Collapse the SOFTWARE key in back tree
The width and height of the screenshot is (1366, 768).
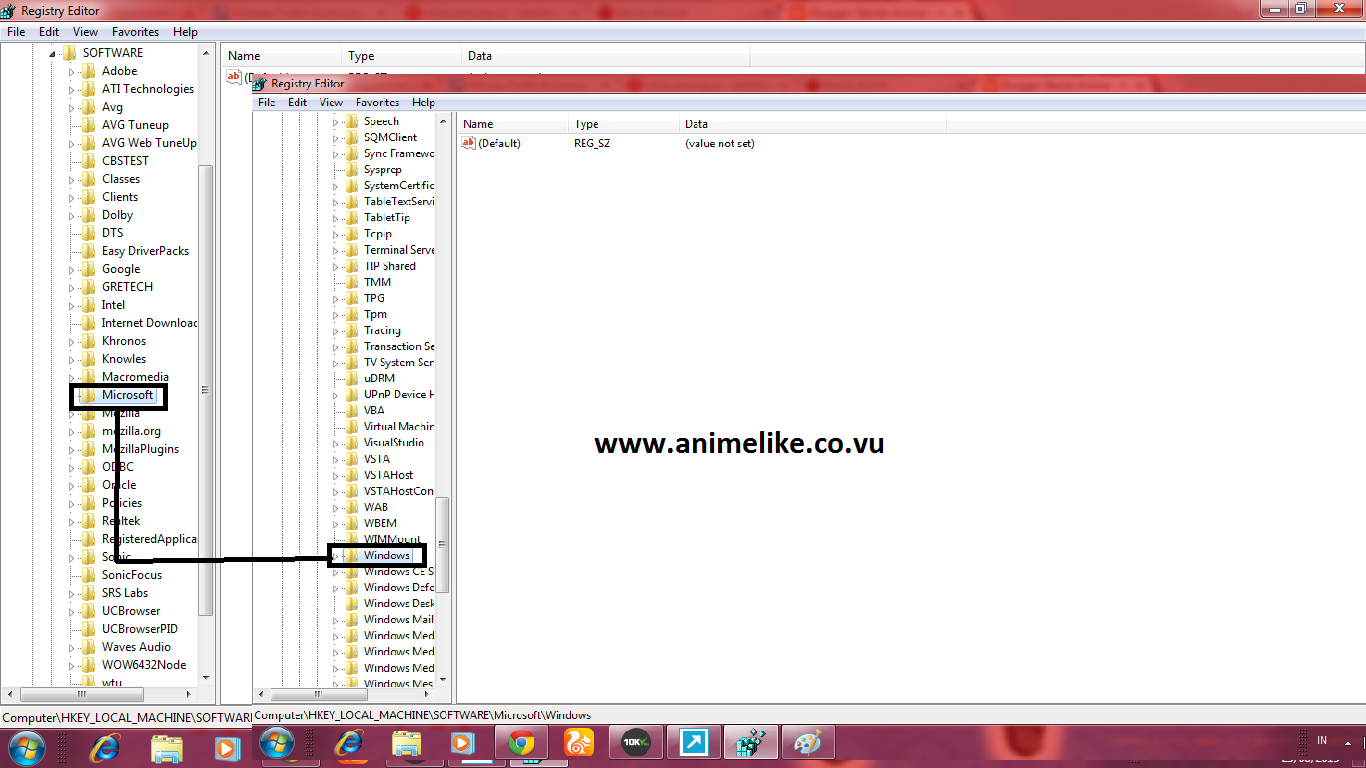coord(52,53)
